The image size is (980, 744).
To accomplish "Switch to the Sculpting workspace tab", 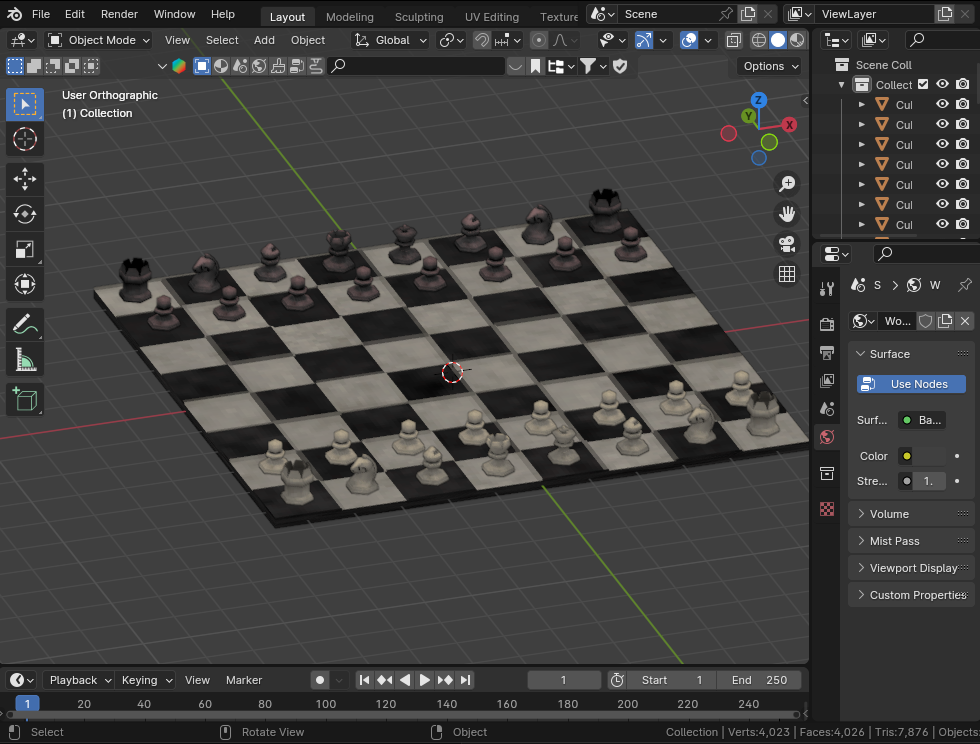I will click(419, 17).
